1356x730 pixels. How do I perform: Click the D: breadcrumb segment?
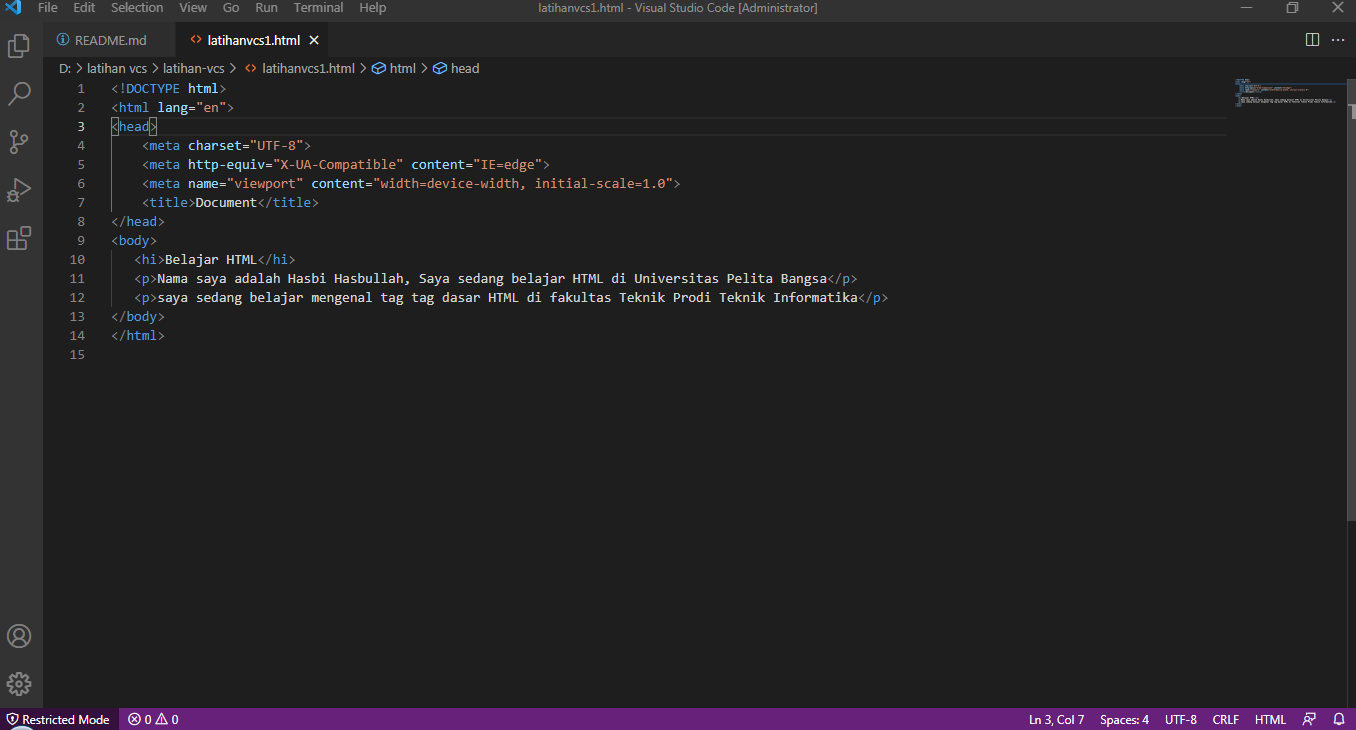pyautogui.click(x=65, y=69)
